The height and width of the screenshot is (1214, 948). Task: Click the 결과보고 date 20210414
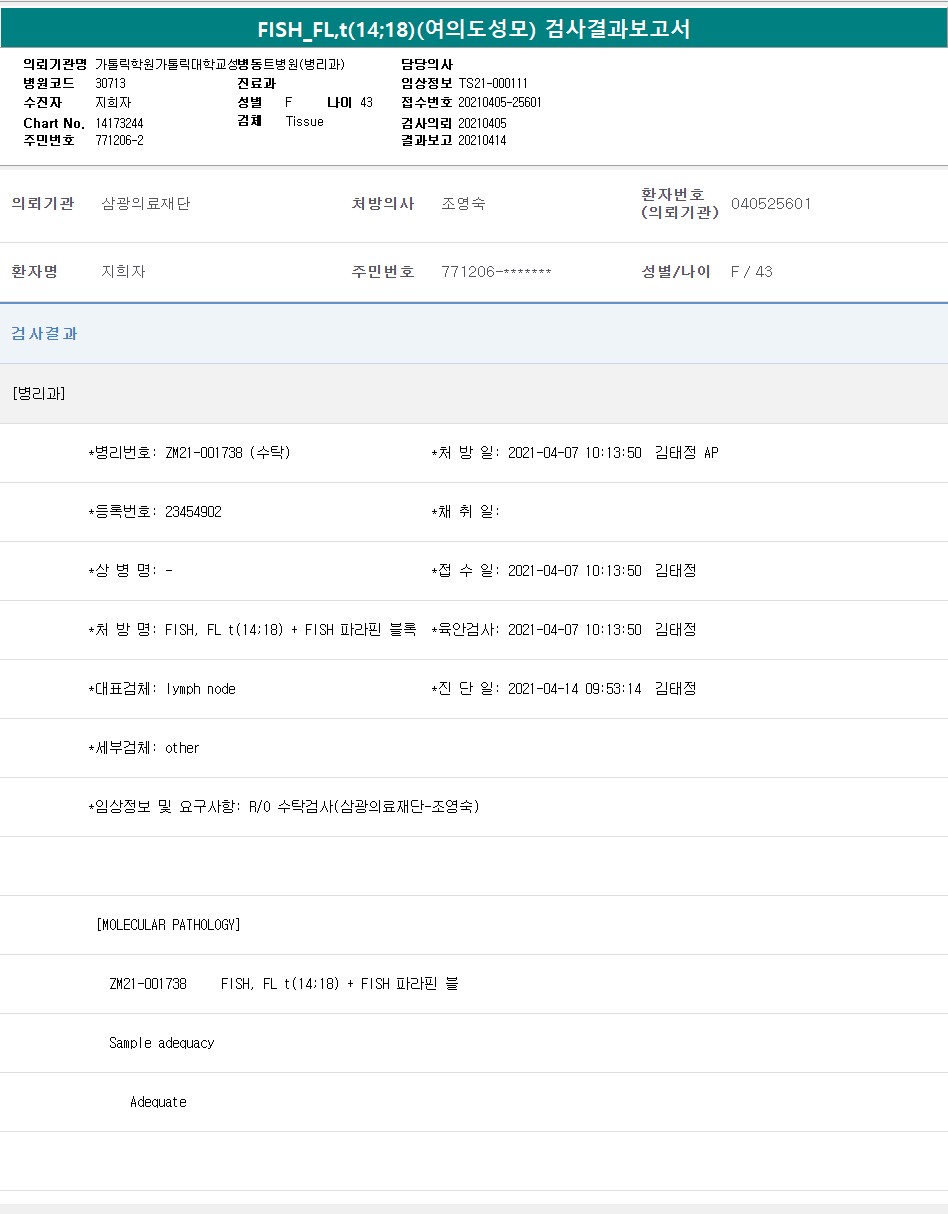(482, 141)
